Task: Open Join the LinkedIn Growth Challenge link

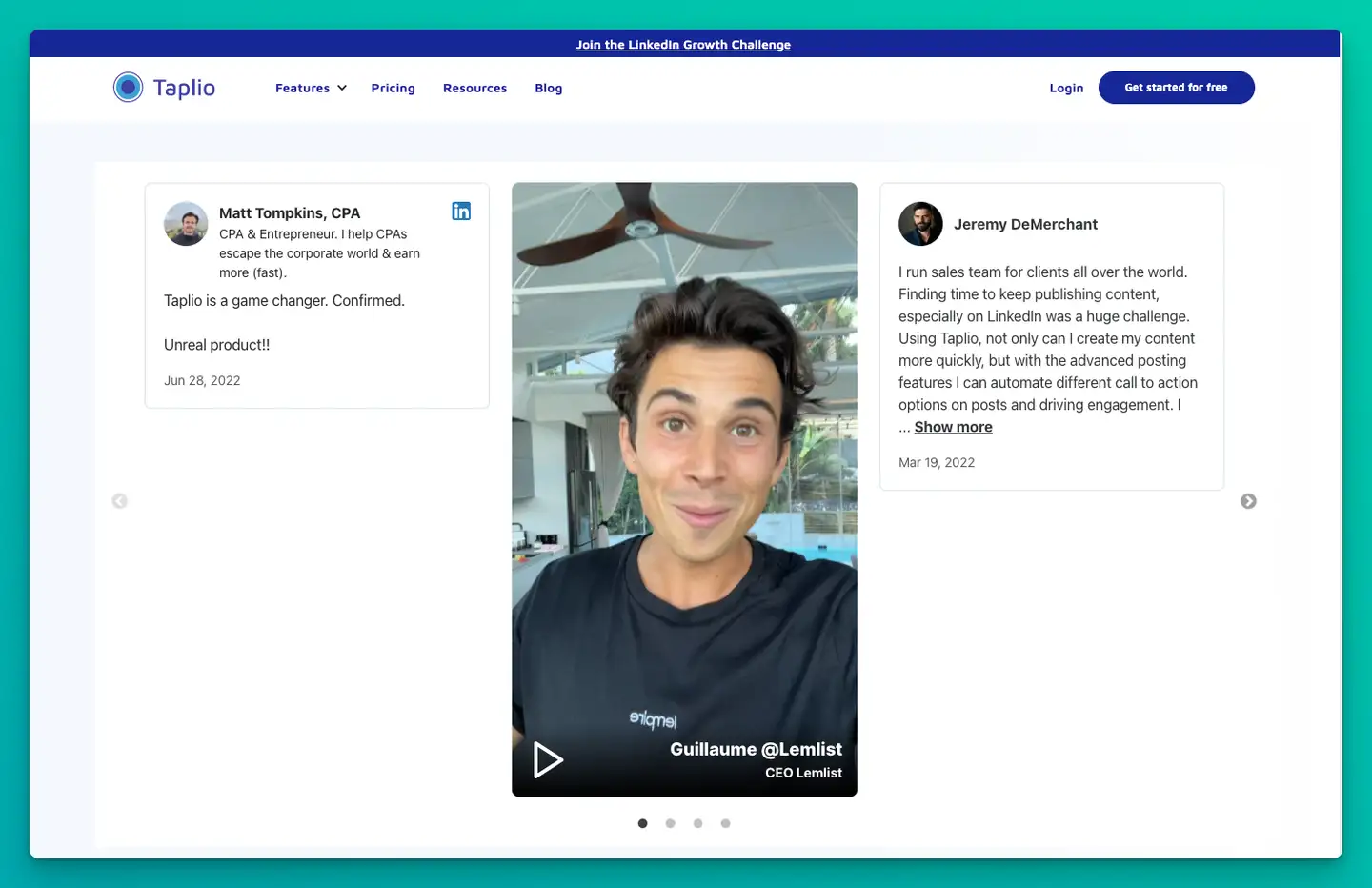Action: 683,45
